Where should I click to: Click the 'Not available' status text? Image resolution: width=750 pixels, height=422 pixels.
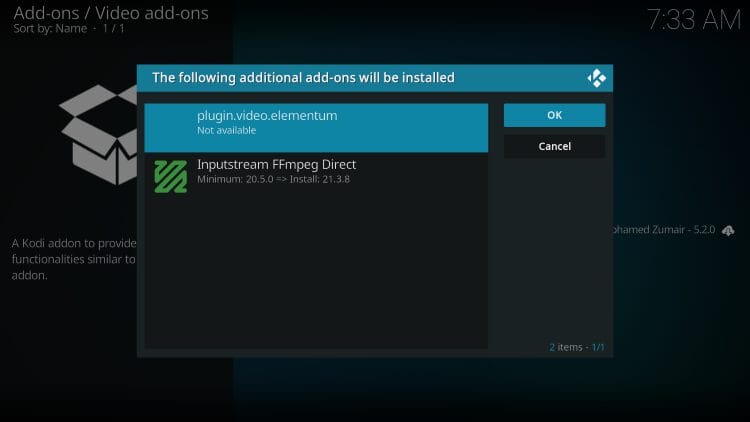tap(226, 131)
